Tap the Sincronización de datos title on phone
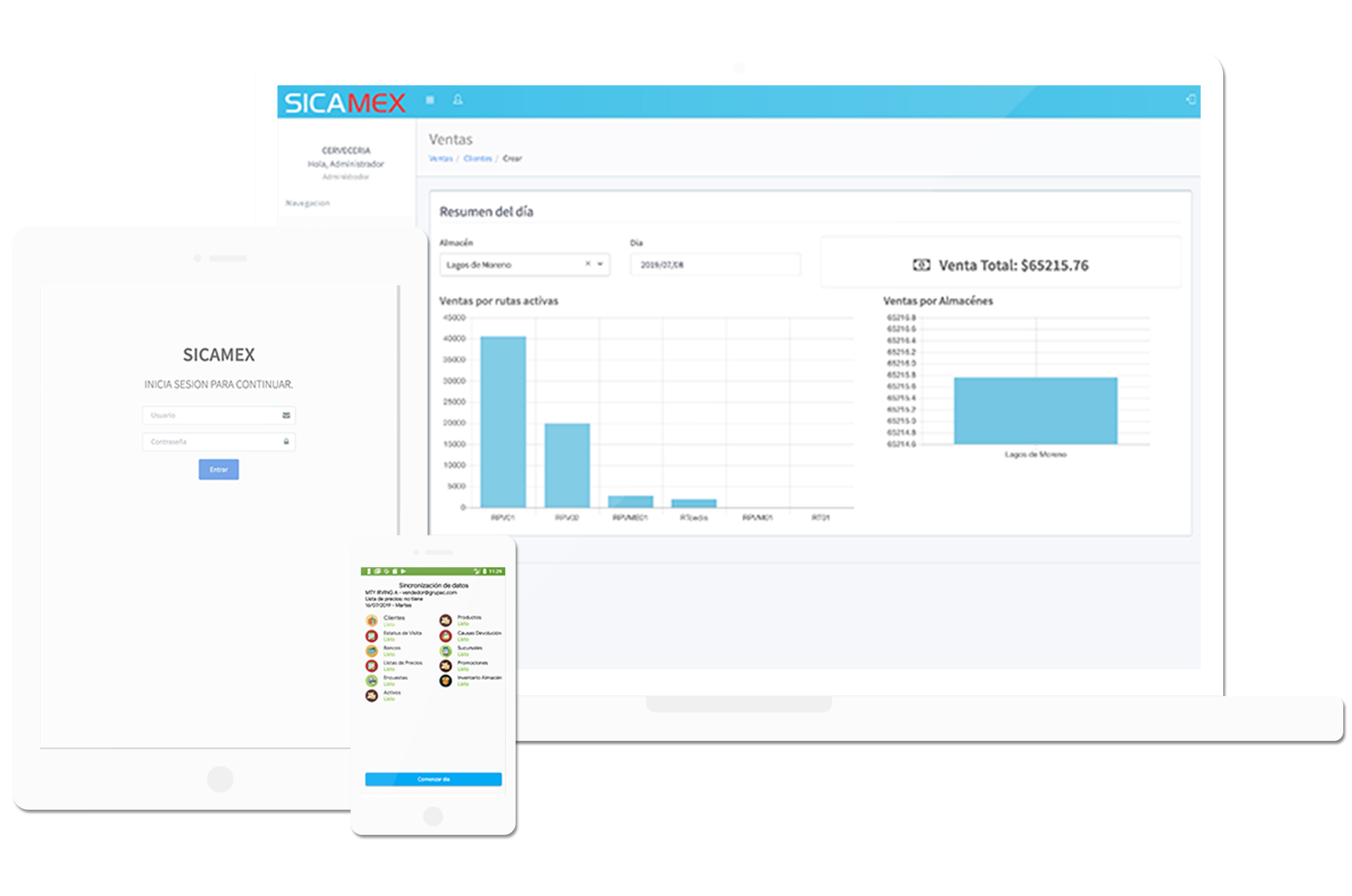Image resolution: width=1352 pixels, height=896 pixels. (433, 585)
